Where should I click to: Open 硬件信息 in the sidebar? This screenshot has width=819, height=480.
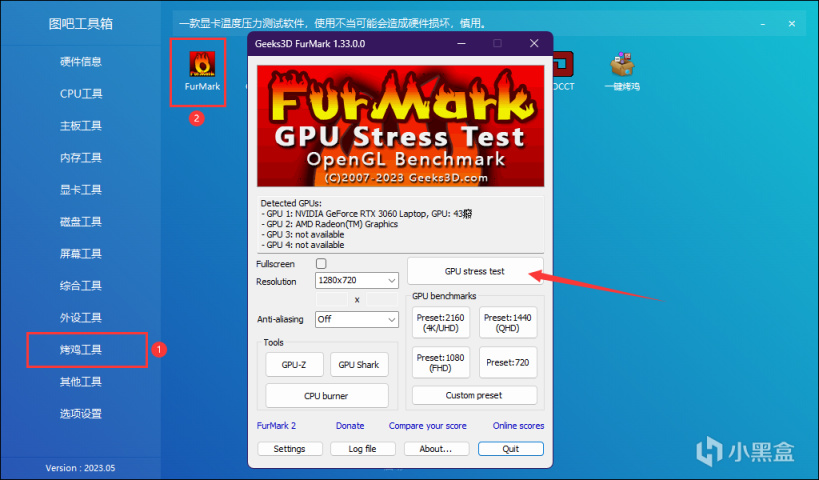tap(80, 62)
